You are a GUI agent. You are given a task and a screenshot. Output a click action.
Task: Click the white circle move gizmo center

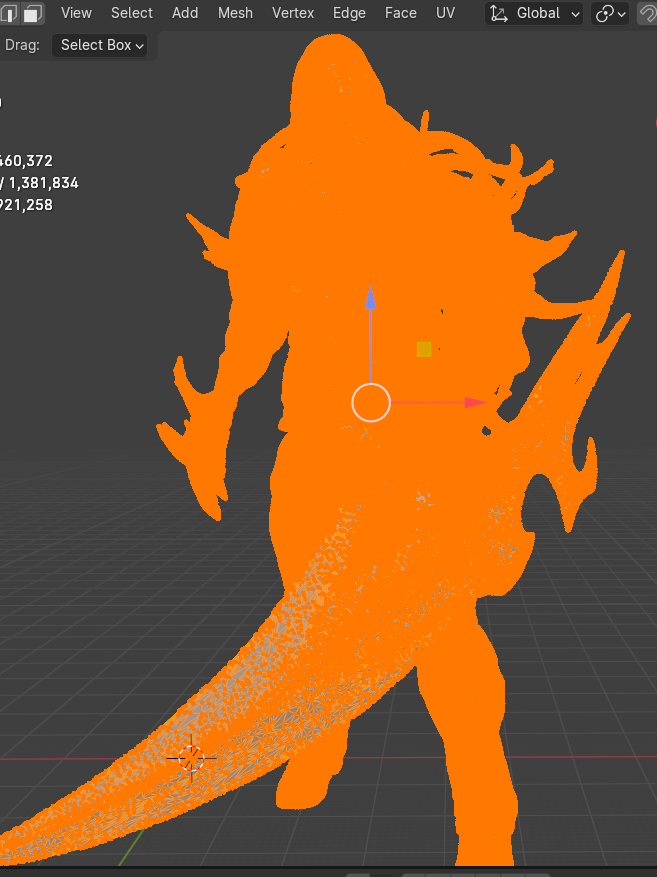pos(371,403)
